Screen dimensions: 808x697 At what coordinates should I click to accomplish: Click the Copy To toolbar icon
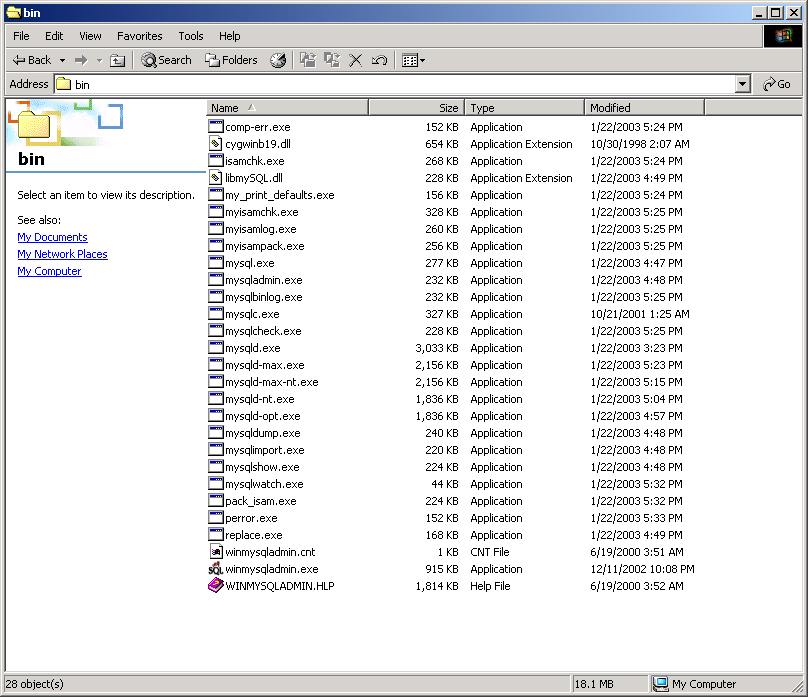[331, 60]
